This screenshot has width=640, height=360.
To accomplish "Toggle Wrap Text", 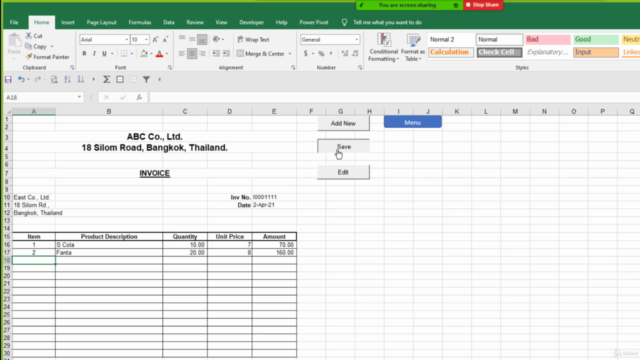I will (x=253, y=40).
